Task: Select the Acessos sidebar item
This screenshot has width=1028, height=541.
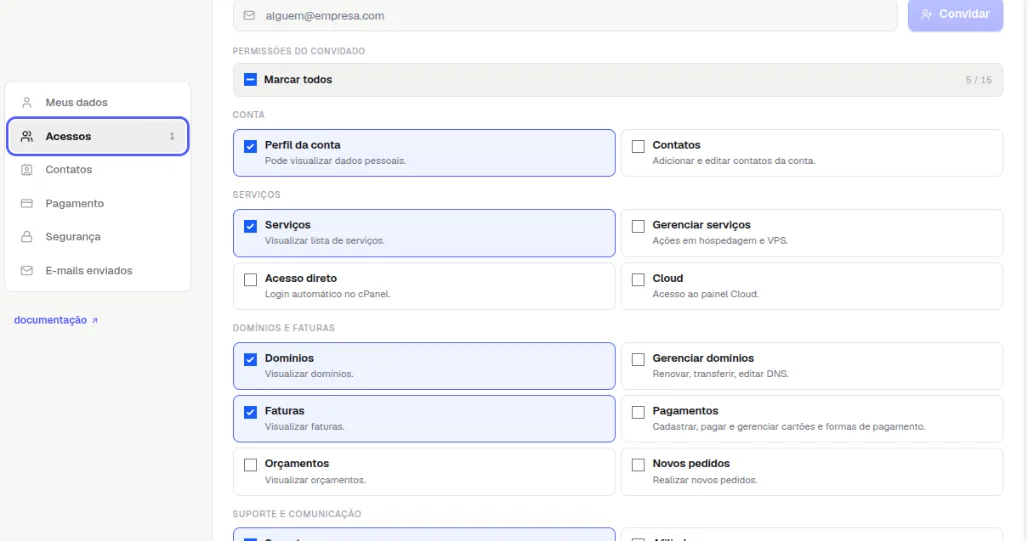Action: tap(98, 136)
